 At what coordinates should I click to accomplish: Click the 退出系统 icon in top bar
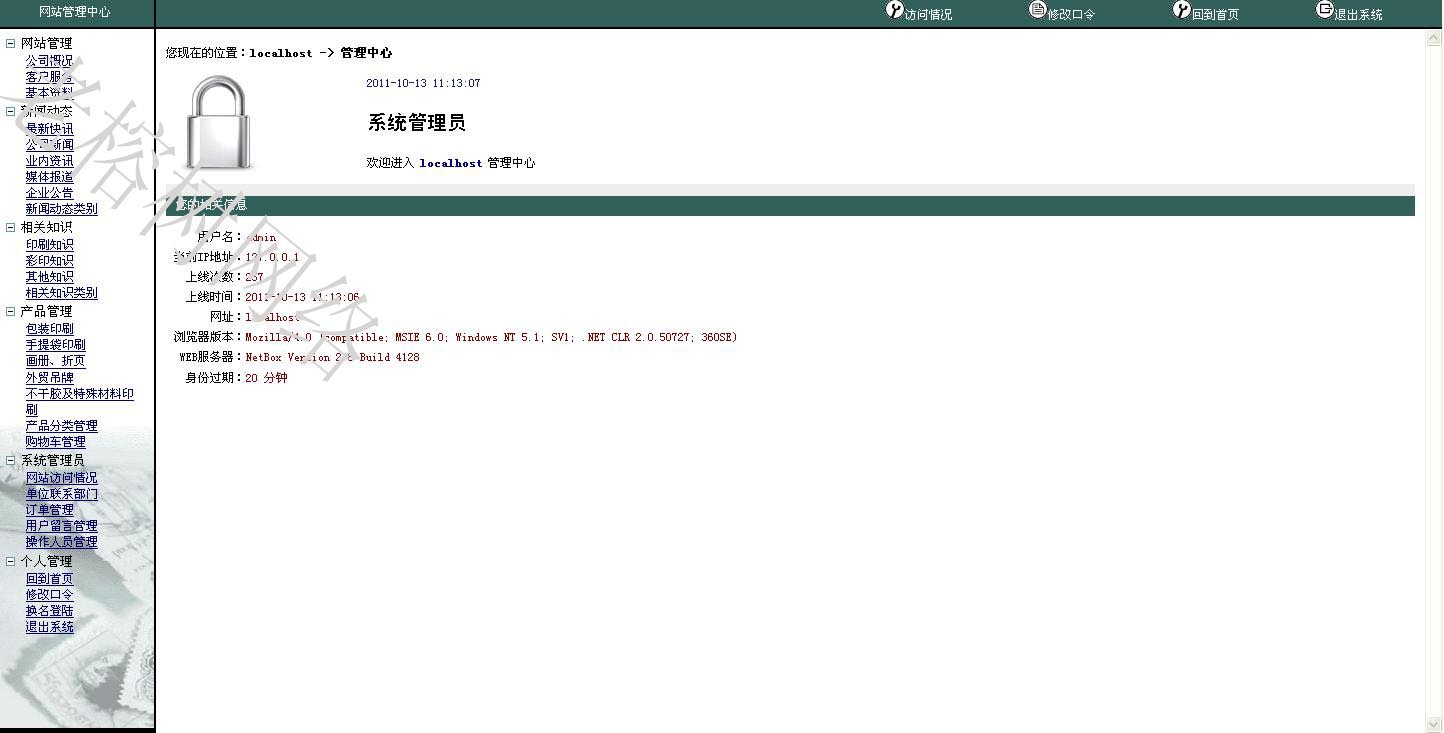pos(1325,10)
